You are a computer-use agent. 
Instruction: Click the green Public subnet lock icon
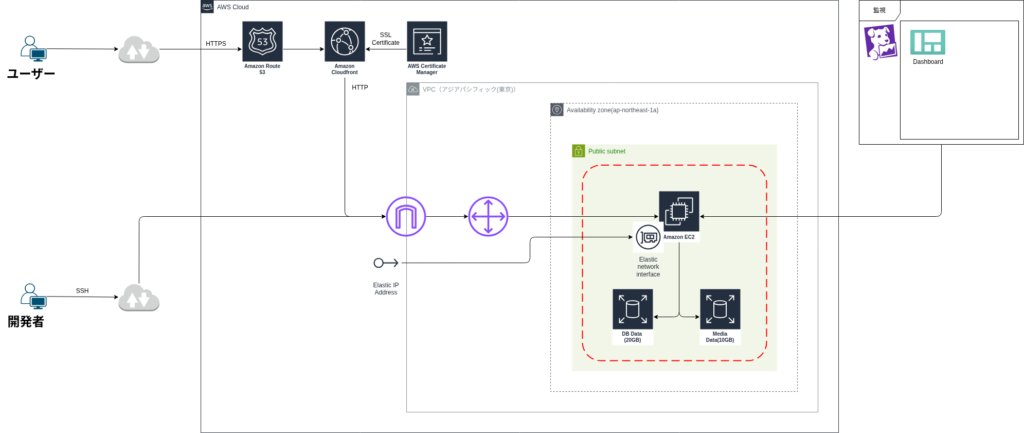pyautogui.click(x=578, y=150)
